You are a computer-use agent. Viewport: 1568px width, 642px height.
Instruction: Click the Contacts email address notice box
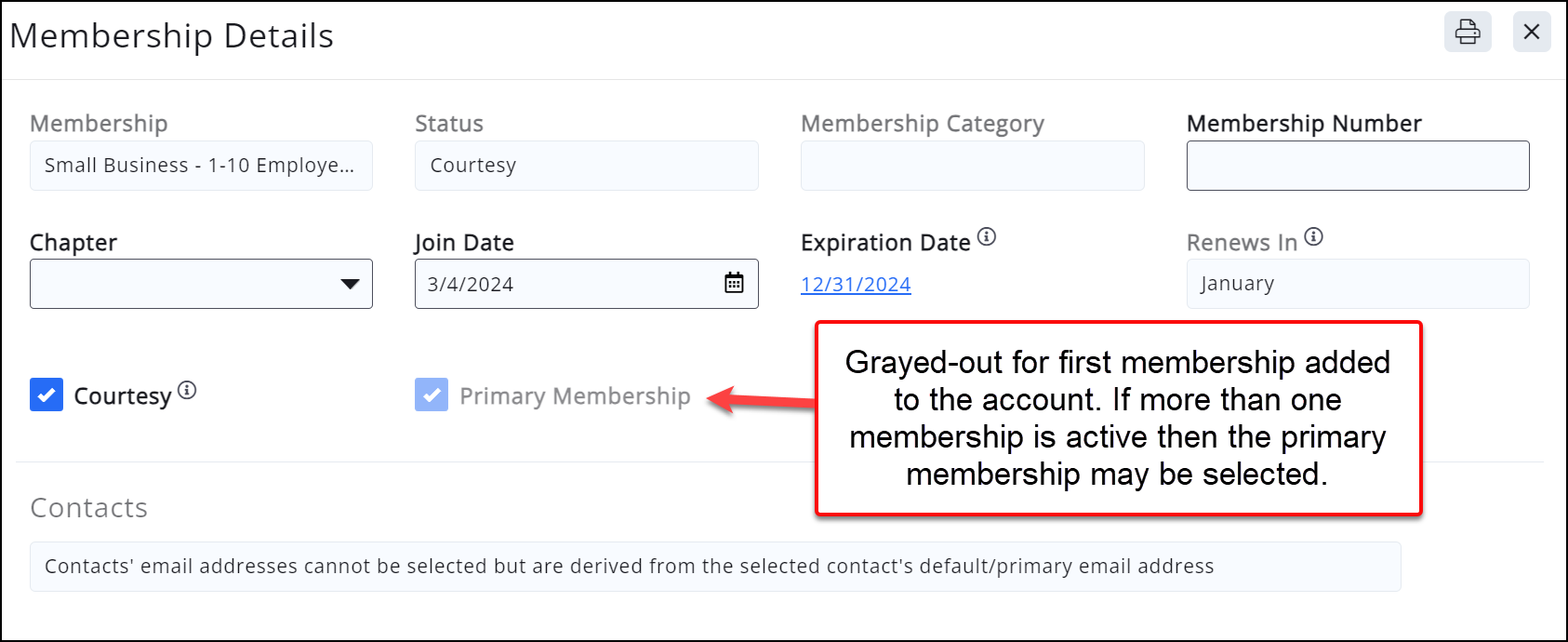pyautogui.click(x=714, y=567)
